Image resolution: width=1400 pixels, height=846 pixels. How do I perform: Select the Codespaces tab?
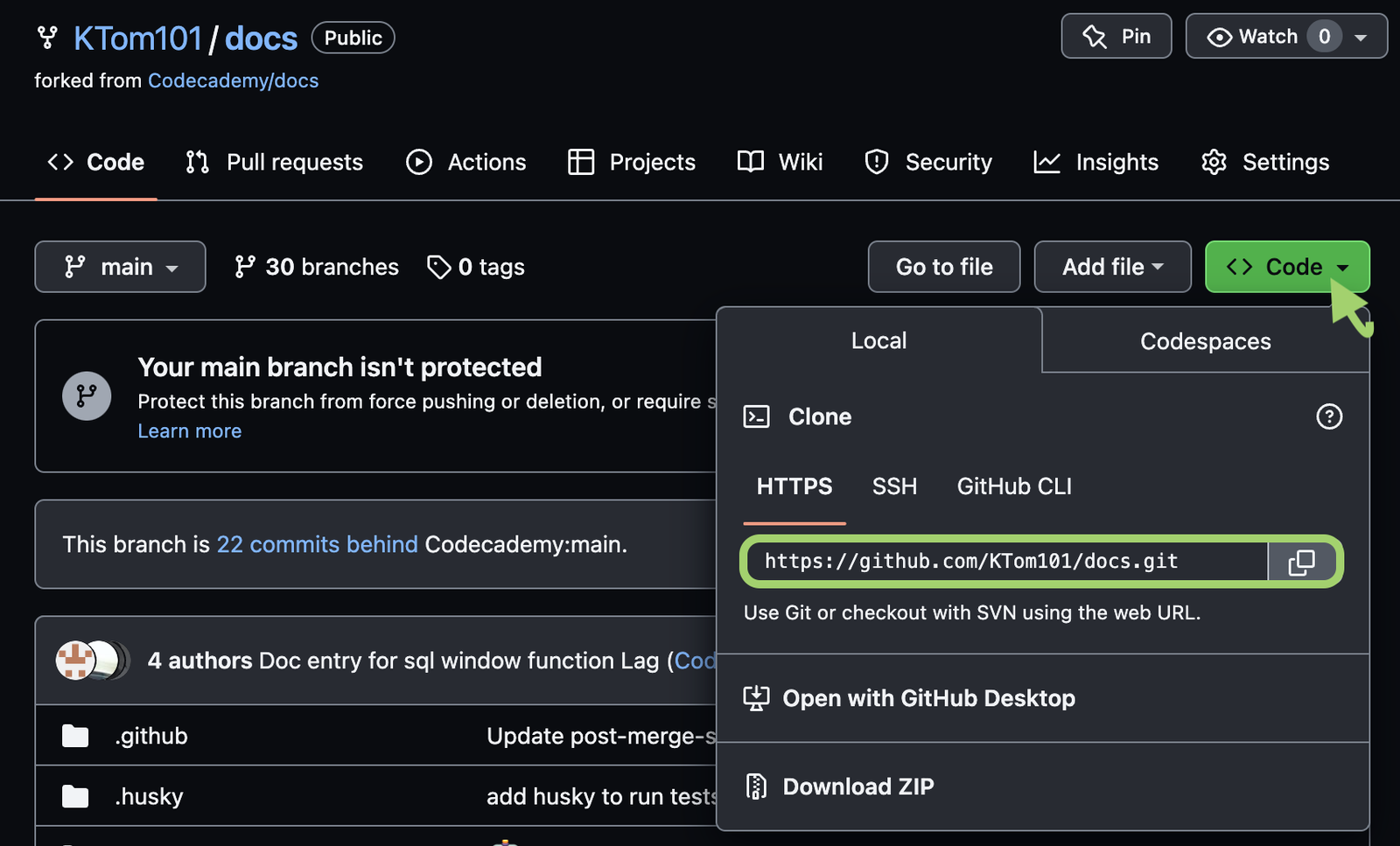coord(1205,341)
